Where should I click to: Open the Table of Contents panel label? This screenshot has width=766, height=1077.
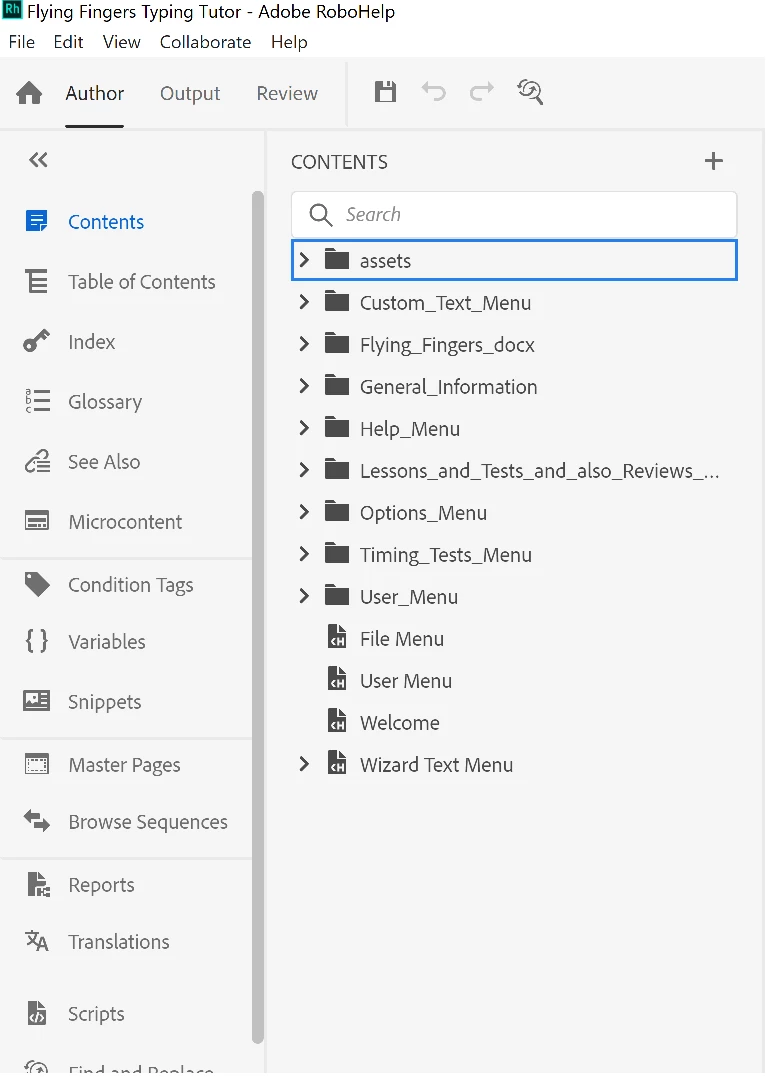[x=142, y=282]
